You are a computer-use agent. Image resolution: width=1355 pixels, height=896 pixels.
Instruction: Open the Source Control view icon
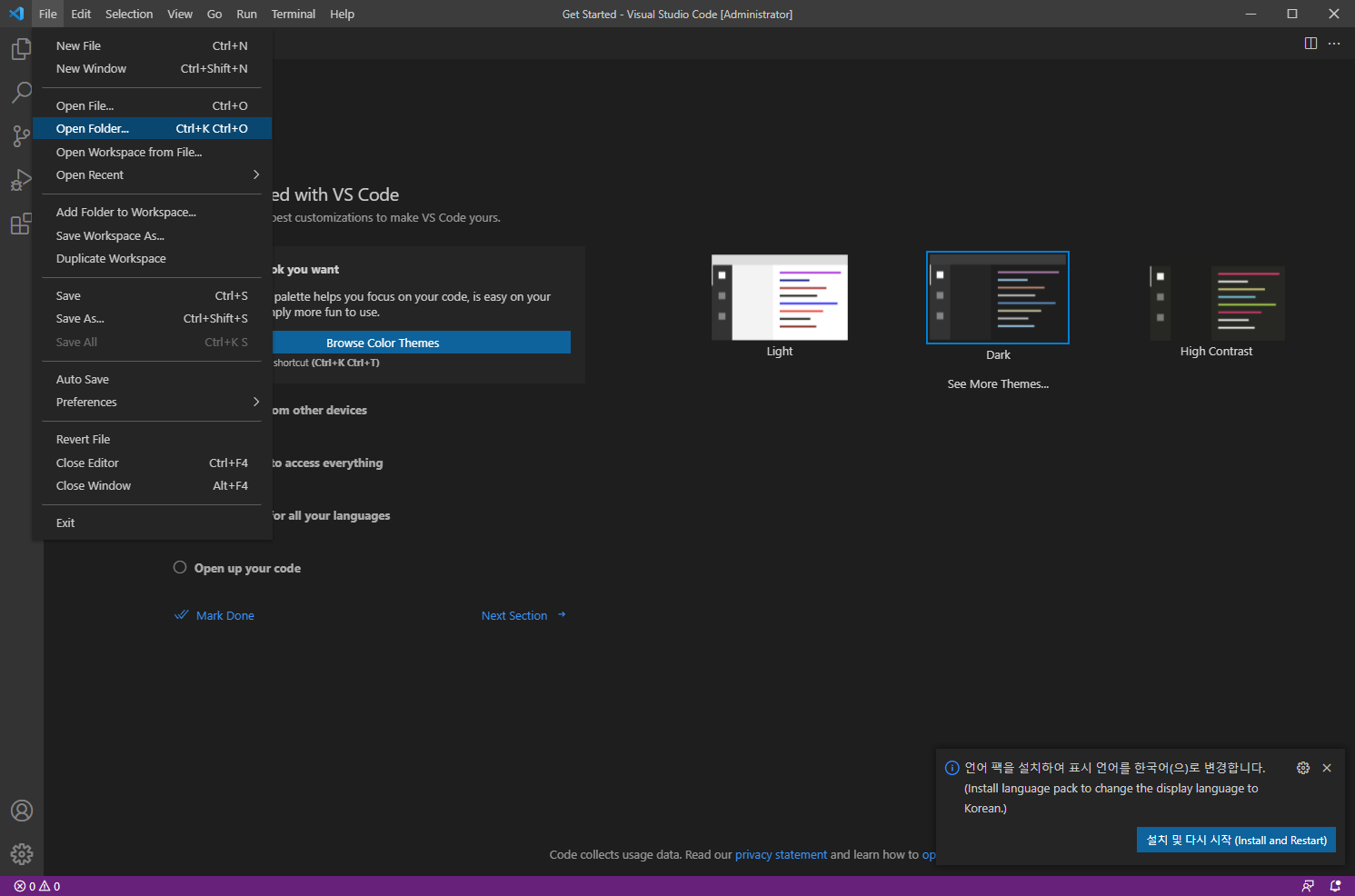tap(21, 136)
